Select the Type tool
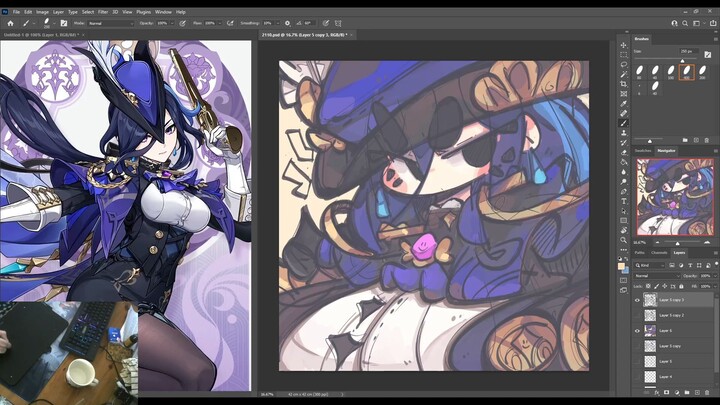Screen dimensions: 720x405 tap(624, 201)
